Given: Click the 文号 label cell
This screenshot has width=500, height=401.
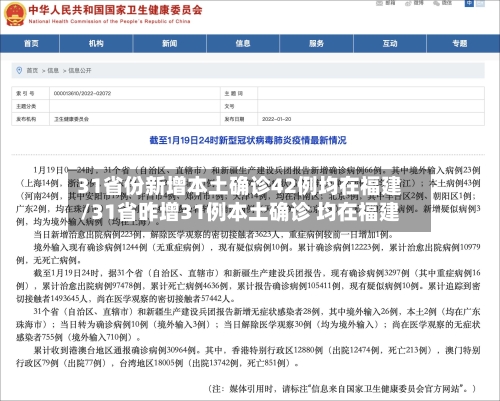Looking at the screenshot, I should coord(239,106).
